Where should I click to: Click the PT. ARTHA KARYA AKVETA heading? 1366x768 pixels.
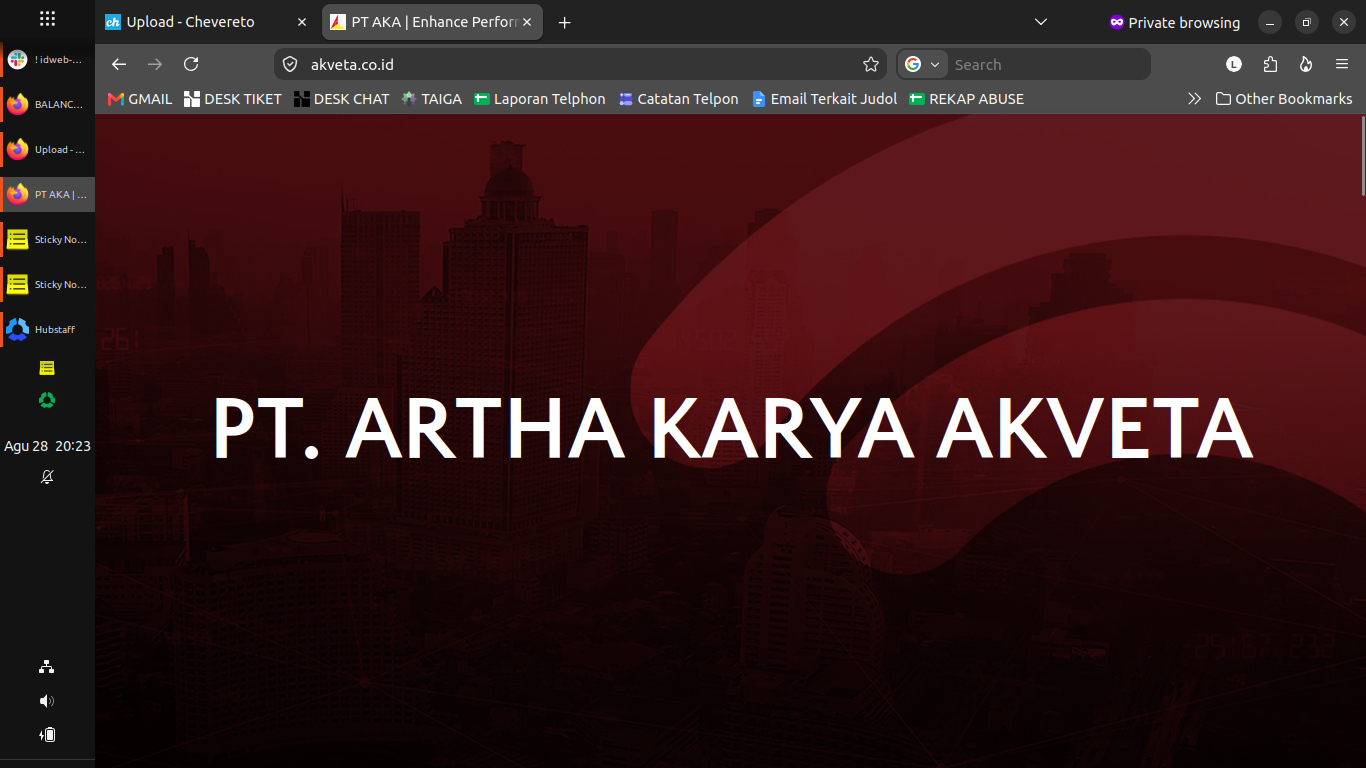pyautogui.click(x=733, y=429)
